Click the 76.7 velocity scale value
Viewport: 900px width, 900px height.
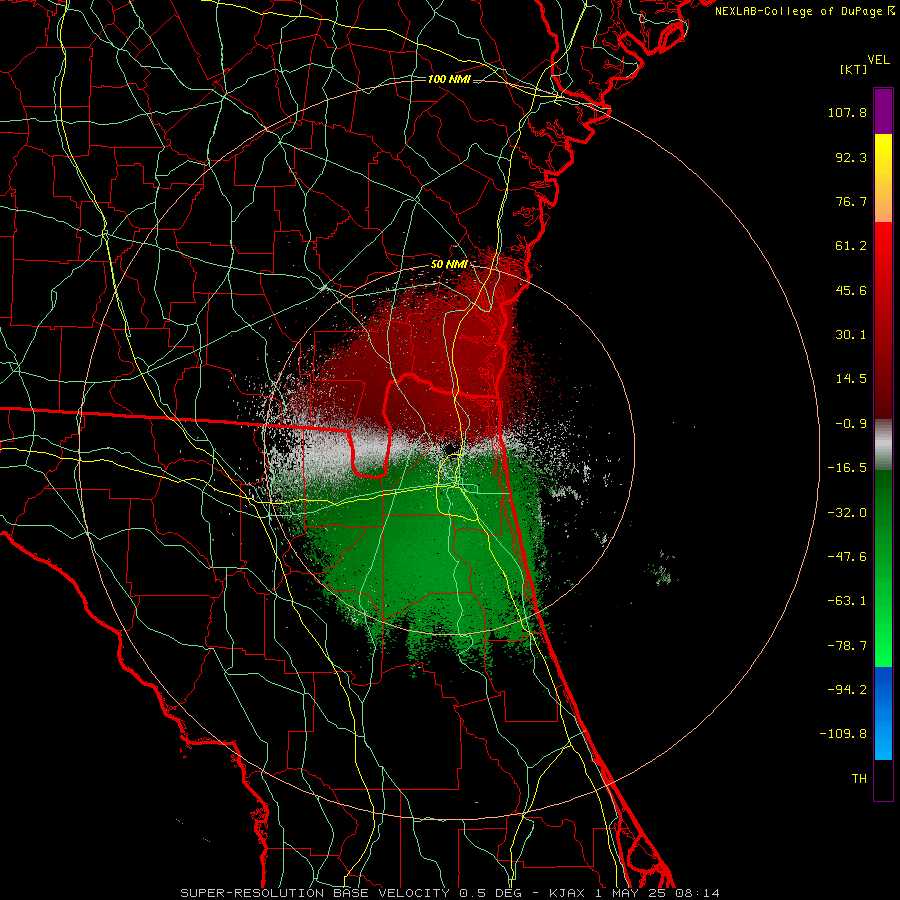click(x=851, y=201)
